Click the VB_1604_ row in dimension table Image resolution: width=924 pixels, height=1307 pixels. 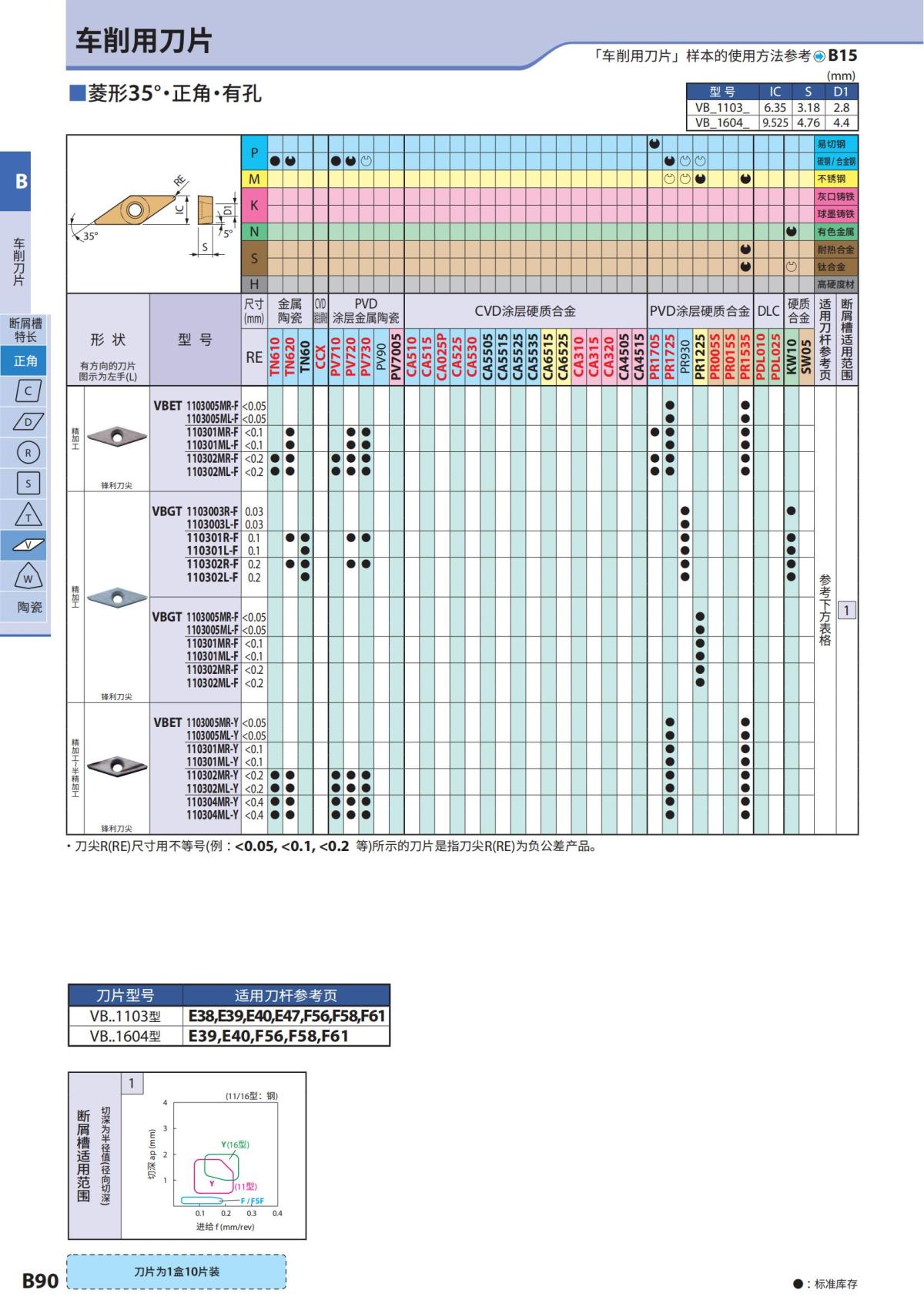(772, 122)
